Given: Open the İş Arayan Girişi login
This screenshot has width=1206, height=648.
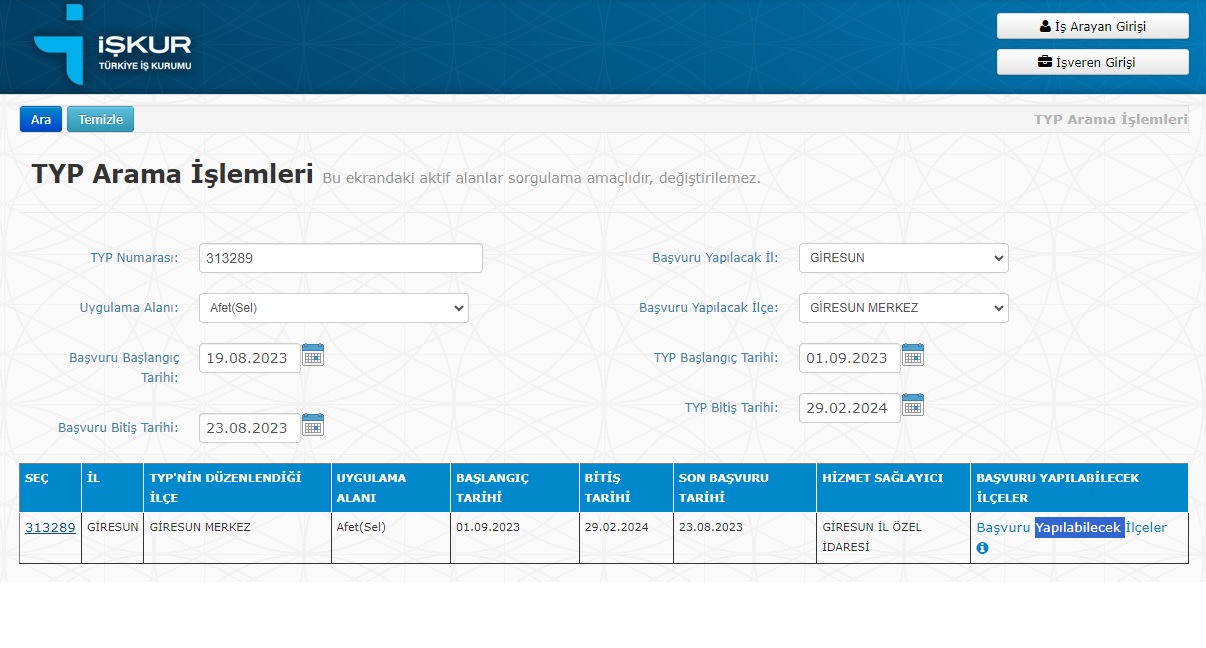Looking at the screenshot, I should point(1093,26).
